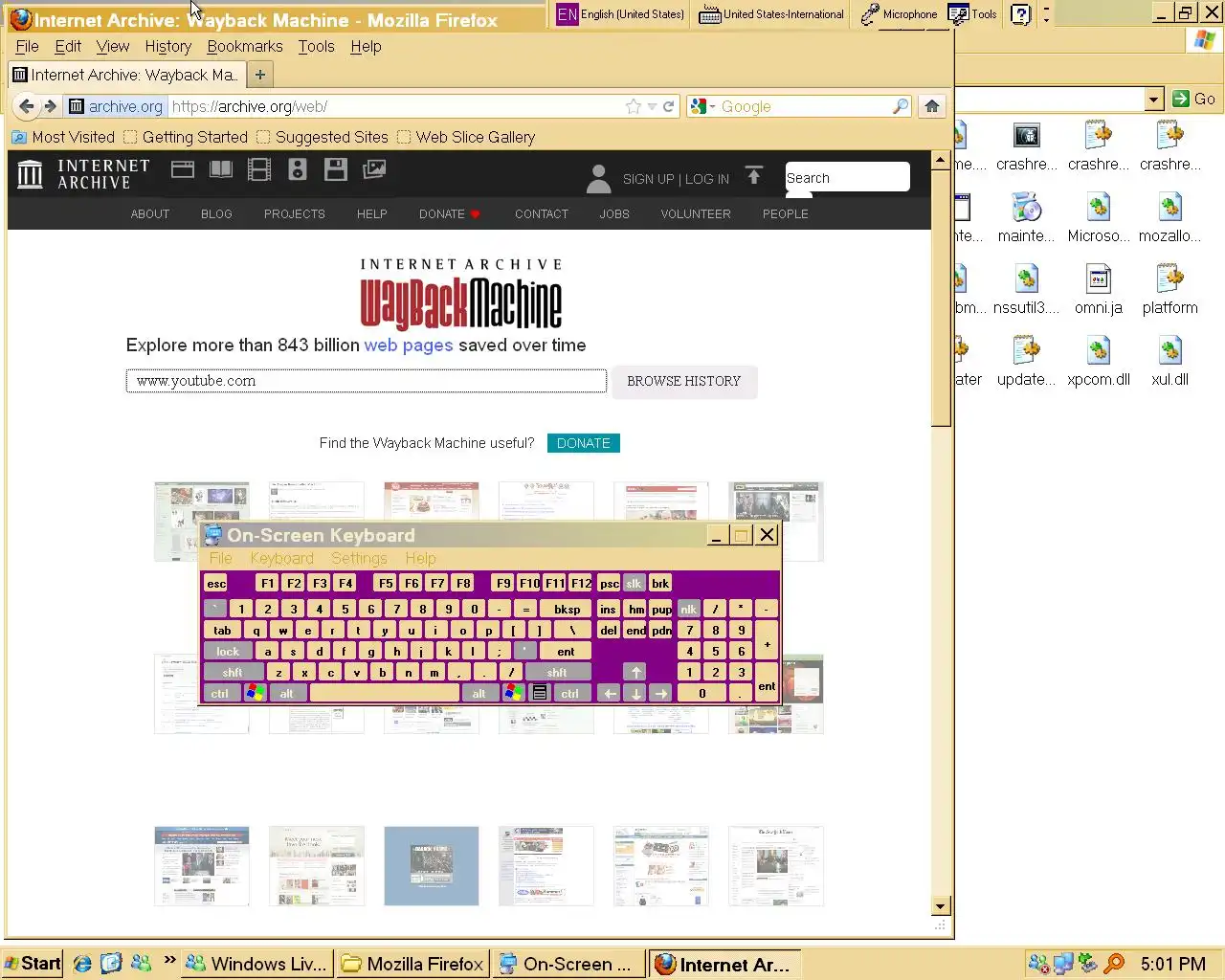Switch to Windows Live taskbar button
The image size is (1225, 980).
pyautogui.click(x=258, y=963)
